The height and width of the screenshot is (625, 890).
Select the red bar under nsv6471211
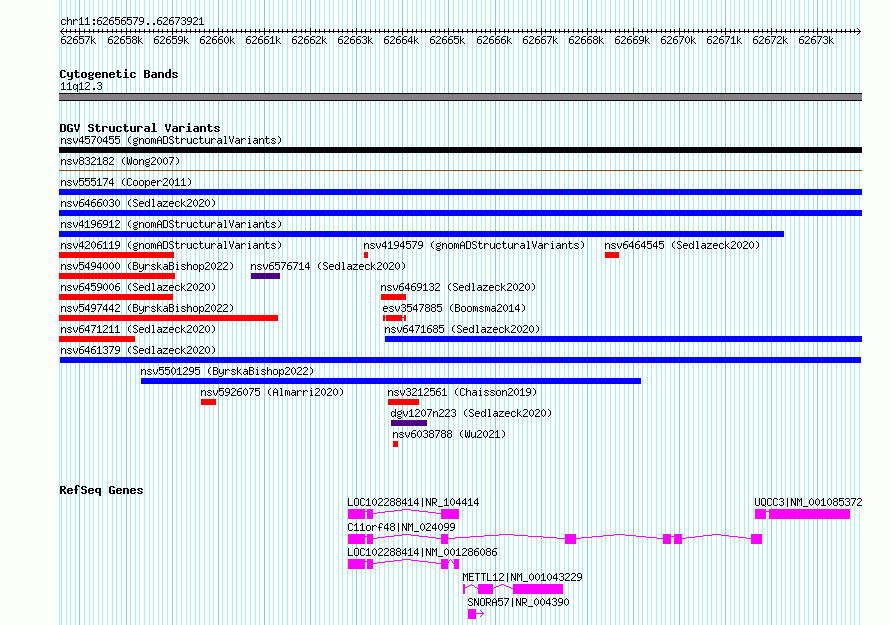97,339
